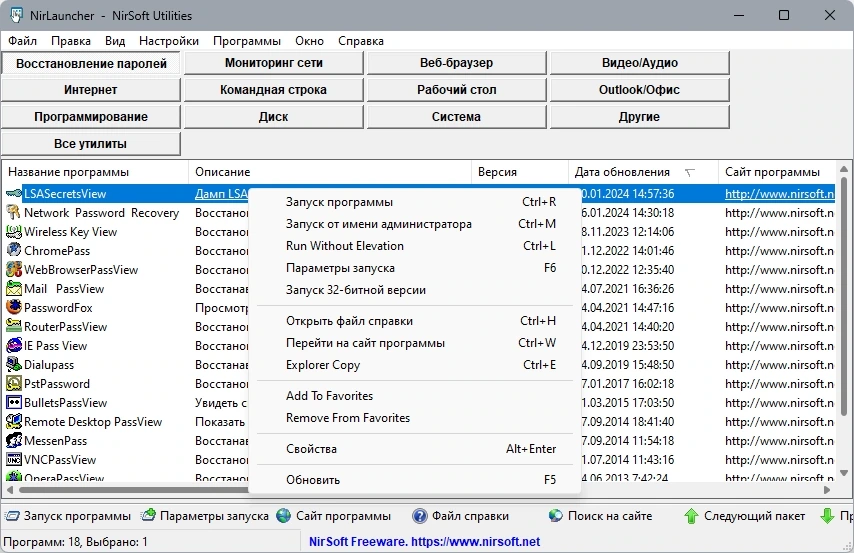Click the PasswordFox icon in list
Screen dimensions: 854x553
14,307
